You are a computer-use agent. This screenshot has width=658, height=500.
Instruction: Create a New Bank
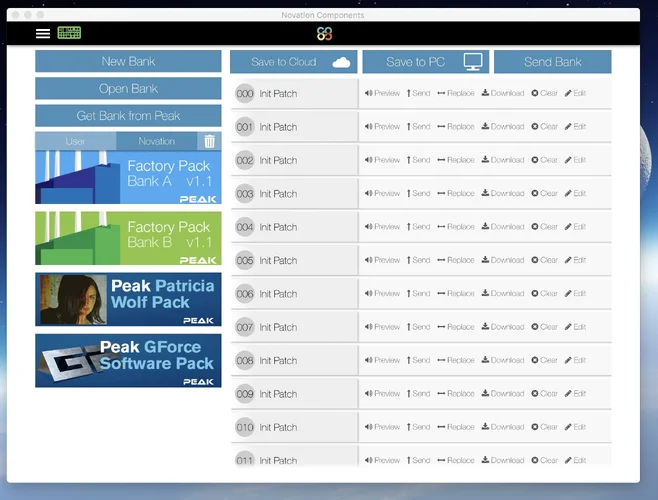pos(128,61)
